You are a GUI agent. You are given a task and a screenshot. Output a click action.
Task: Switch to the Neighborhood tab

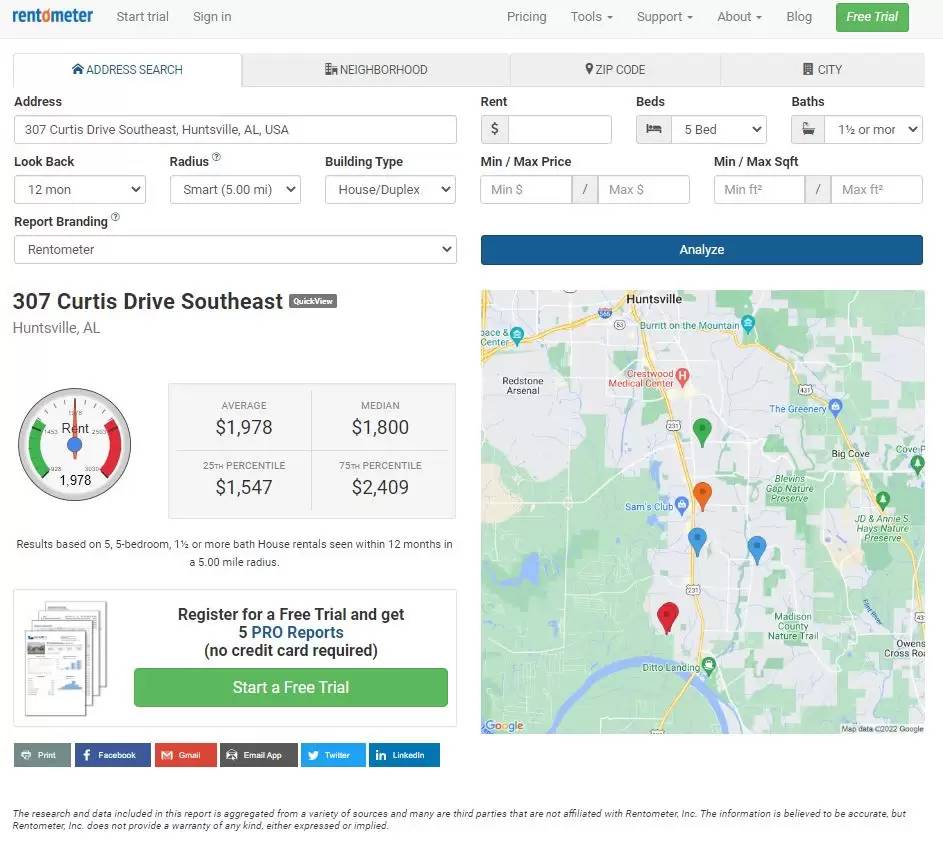376,70
